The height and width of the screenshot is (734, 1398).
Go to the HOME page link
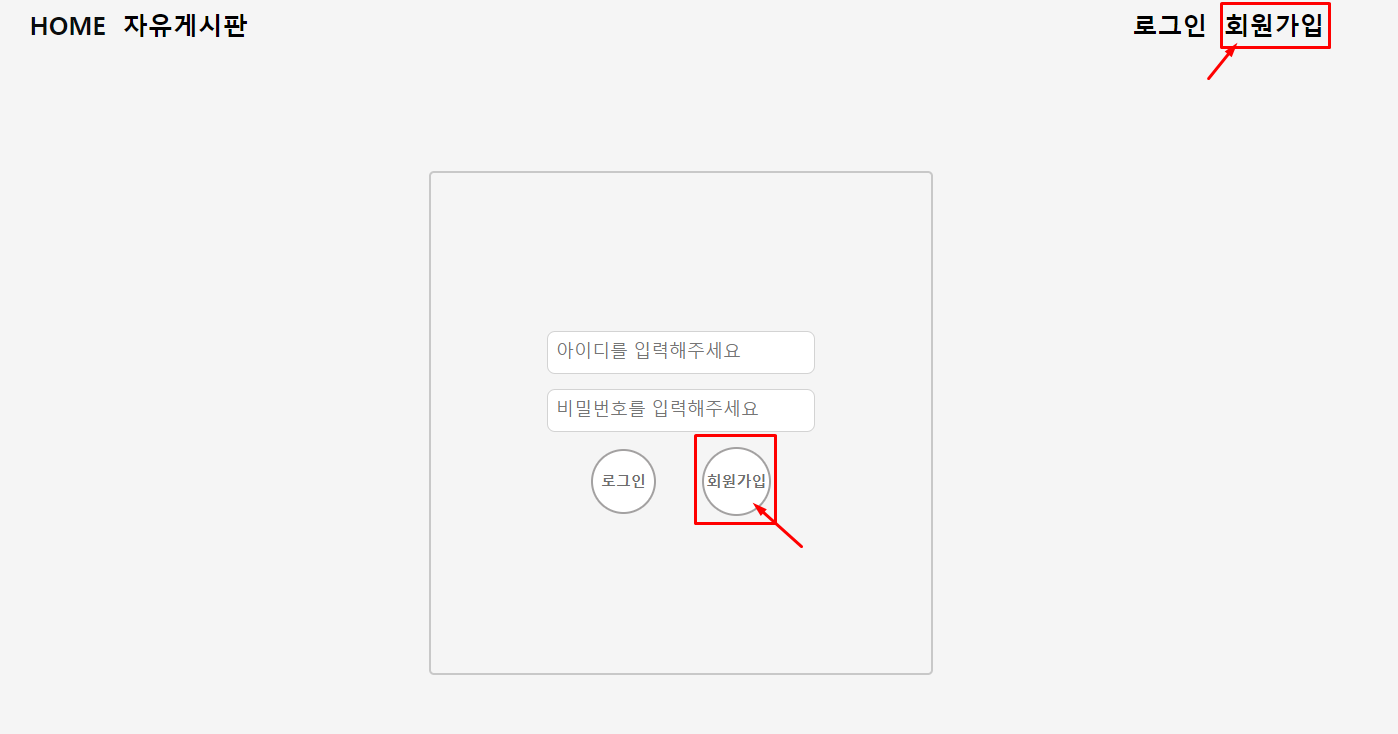point(68,27)
